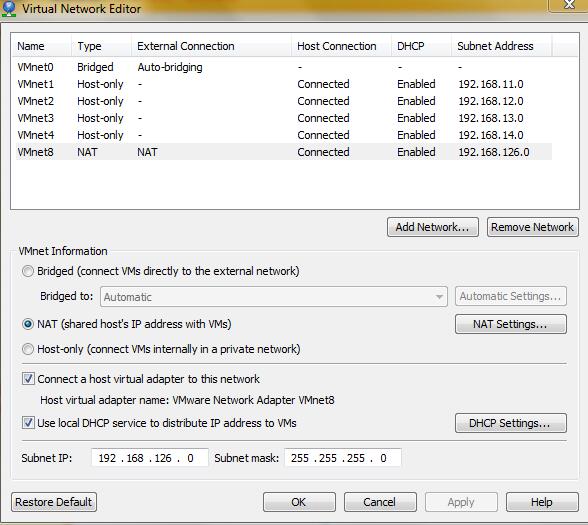Viewport: 588px width, 525px height.
Task: Click the Virtual Network Editor title icon
Action: 8,8
